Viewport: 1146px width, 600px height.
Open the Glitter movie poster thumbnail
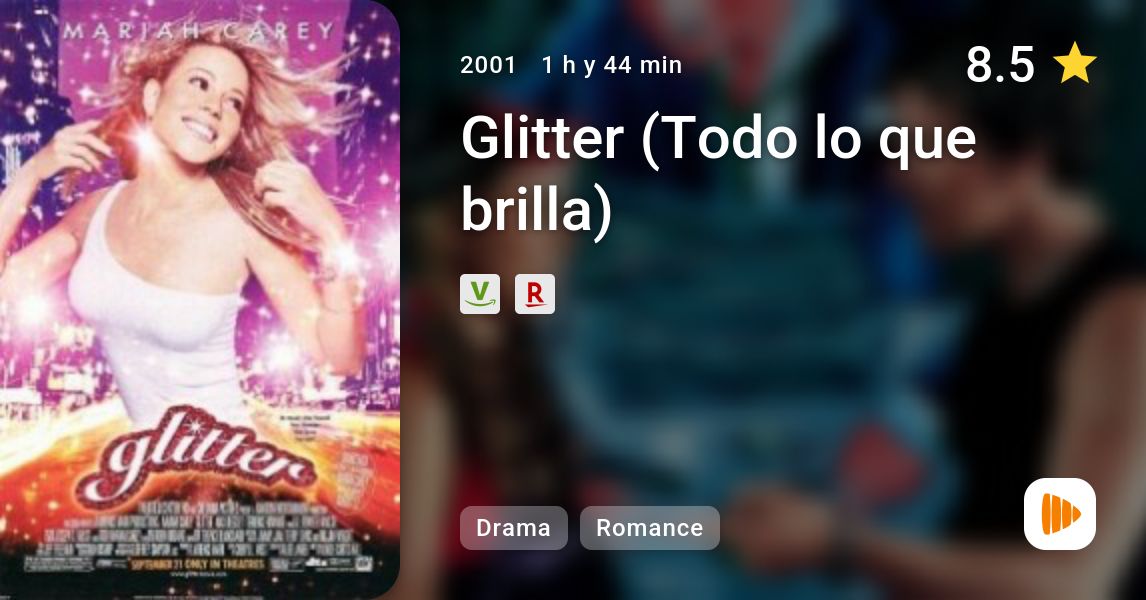pyautogui.click(x=200, y=300)
